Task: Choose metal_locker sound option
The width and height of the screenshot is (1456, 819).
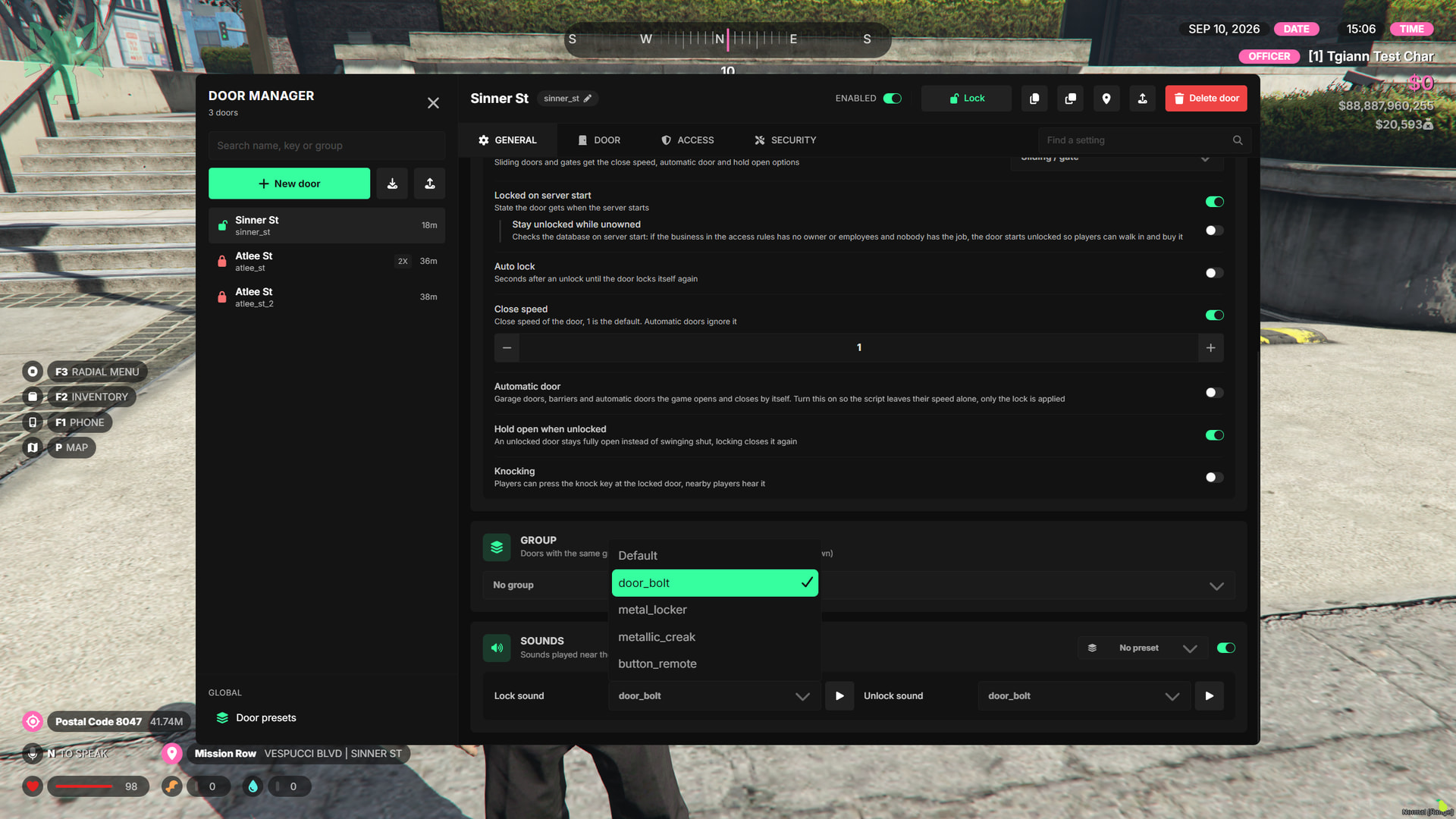Action: (714, 610)
